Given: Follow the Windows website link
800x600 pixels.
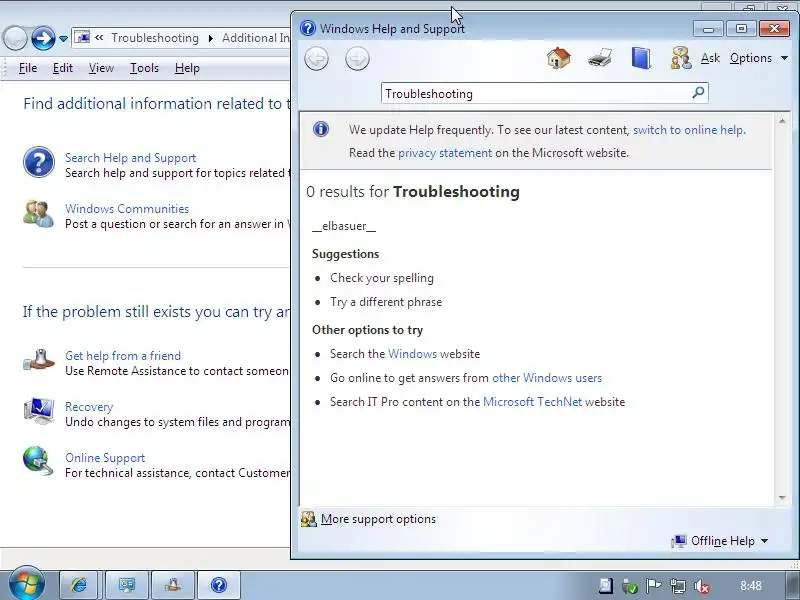Looking at the screenshot, I should click(412, 354).
